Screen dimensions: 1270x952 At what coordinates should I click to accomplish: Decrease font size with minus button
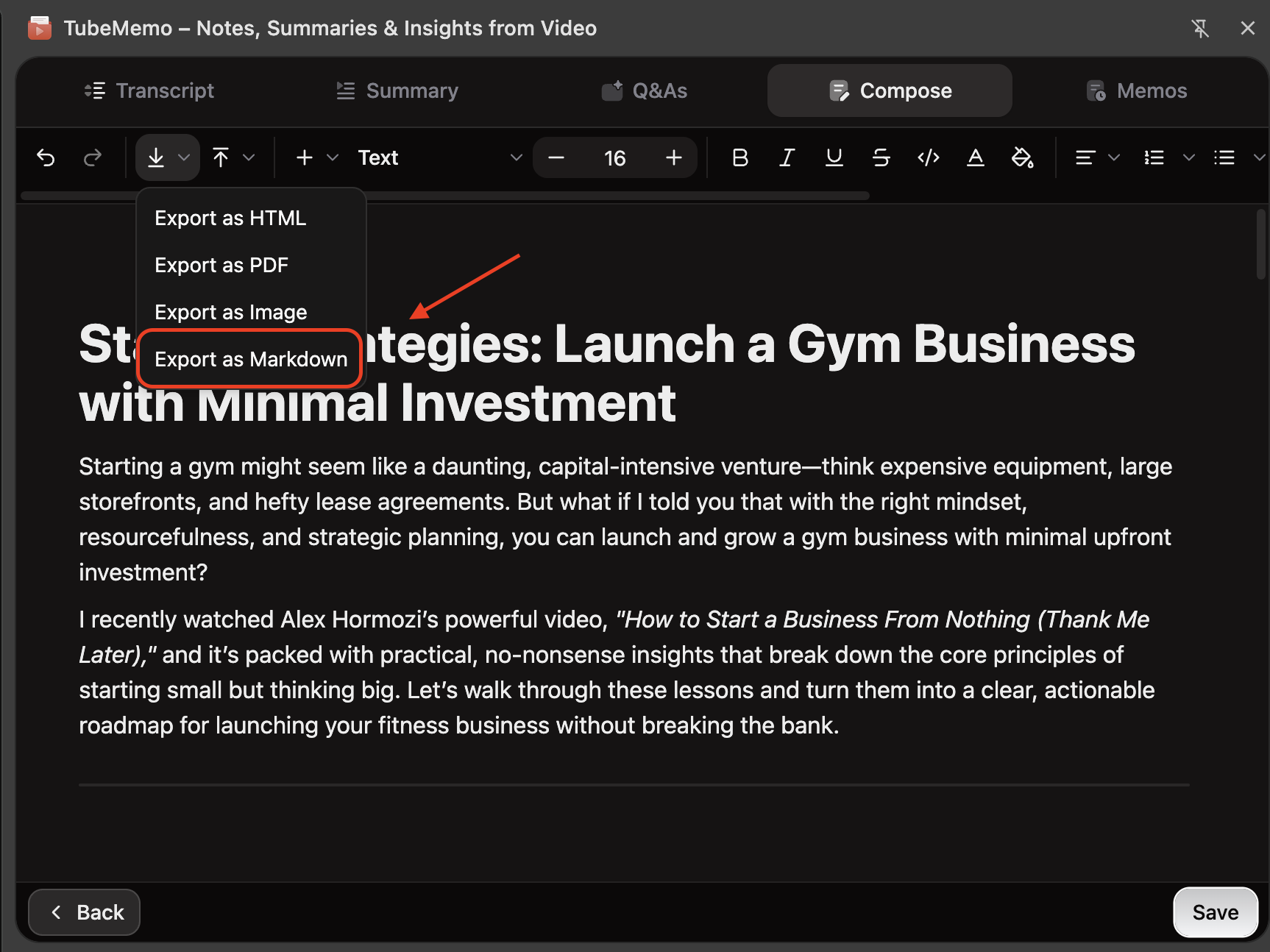pos(556,157)
